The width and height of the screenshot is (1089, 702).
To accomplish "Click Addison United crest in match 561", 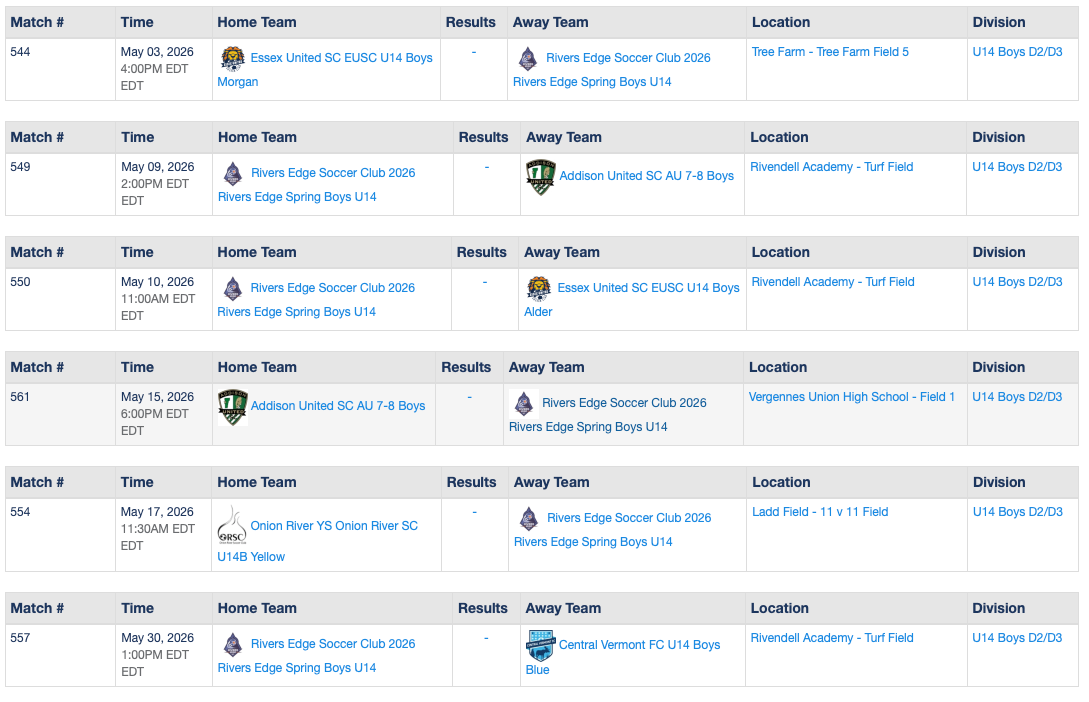I will click(232, 407).
